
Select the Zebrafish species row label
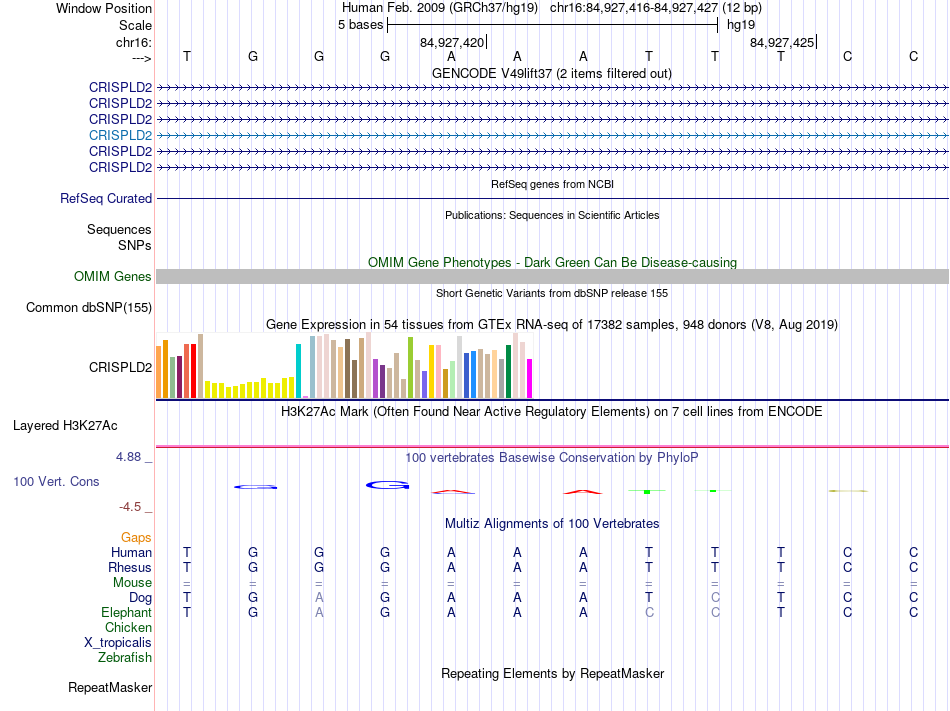coord(125,658)
